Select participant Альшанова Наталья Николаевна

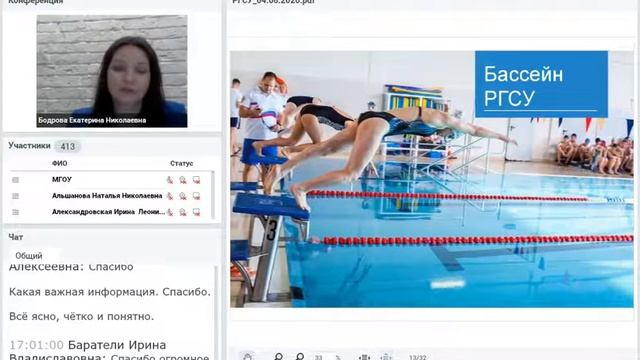[107, 196]
